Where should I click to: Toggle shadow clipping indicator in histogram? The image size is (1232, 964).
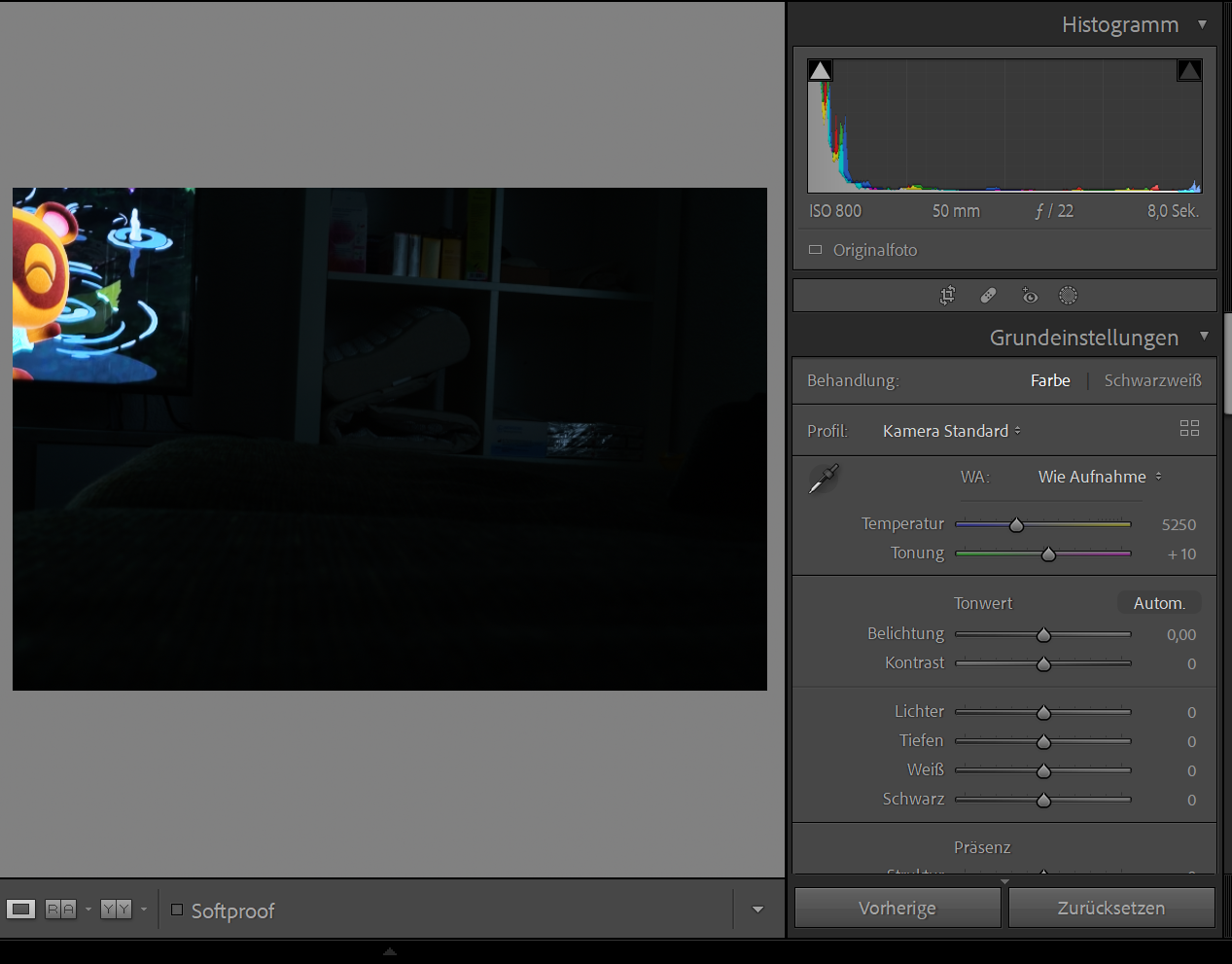coord(820,70)
